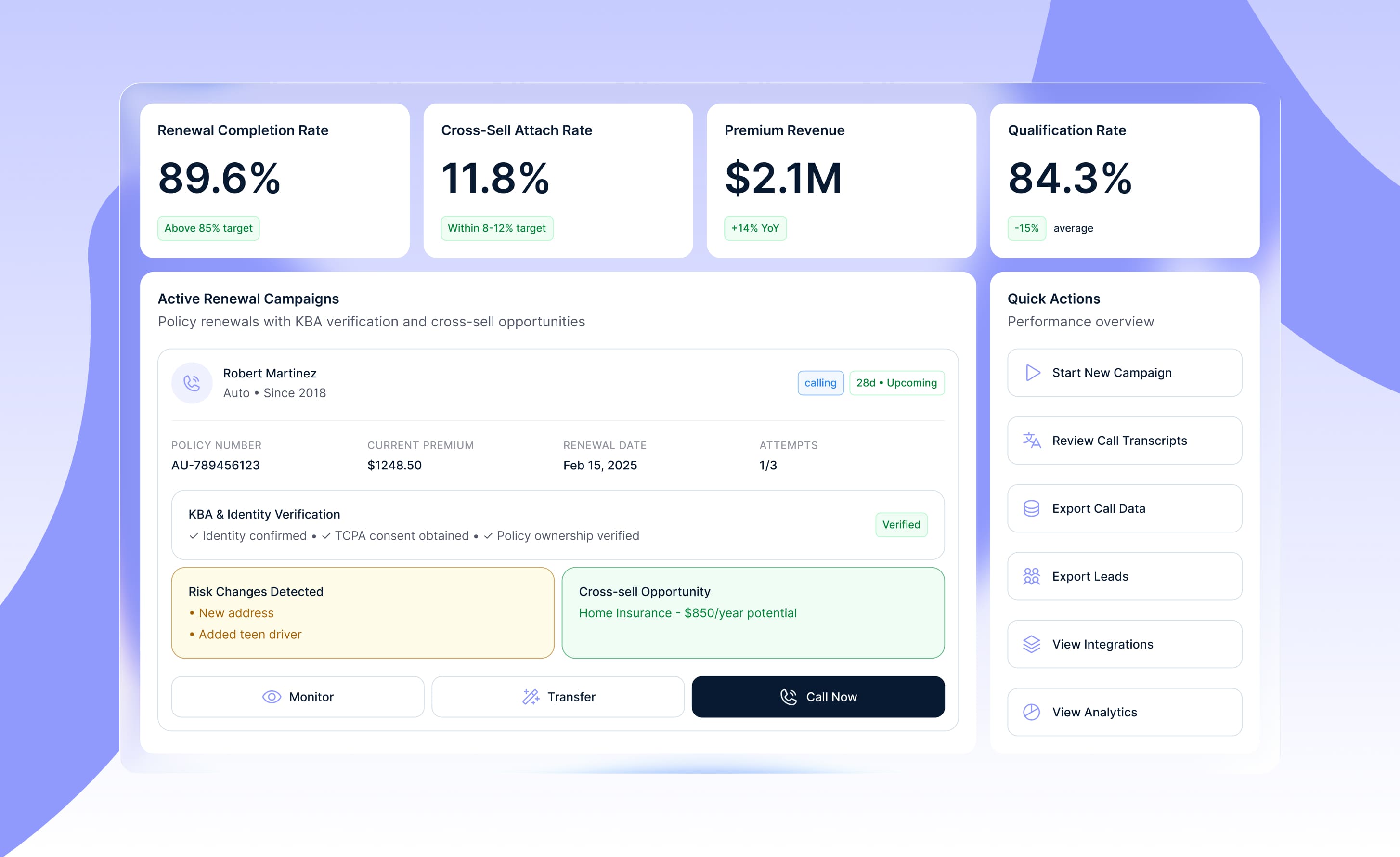The image size is (1400, 857).
Task: Click the magic wand icon on Transfer
Action: coord(531,697)
